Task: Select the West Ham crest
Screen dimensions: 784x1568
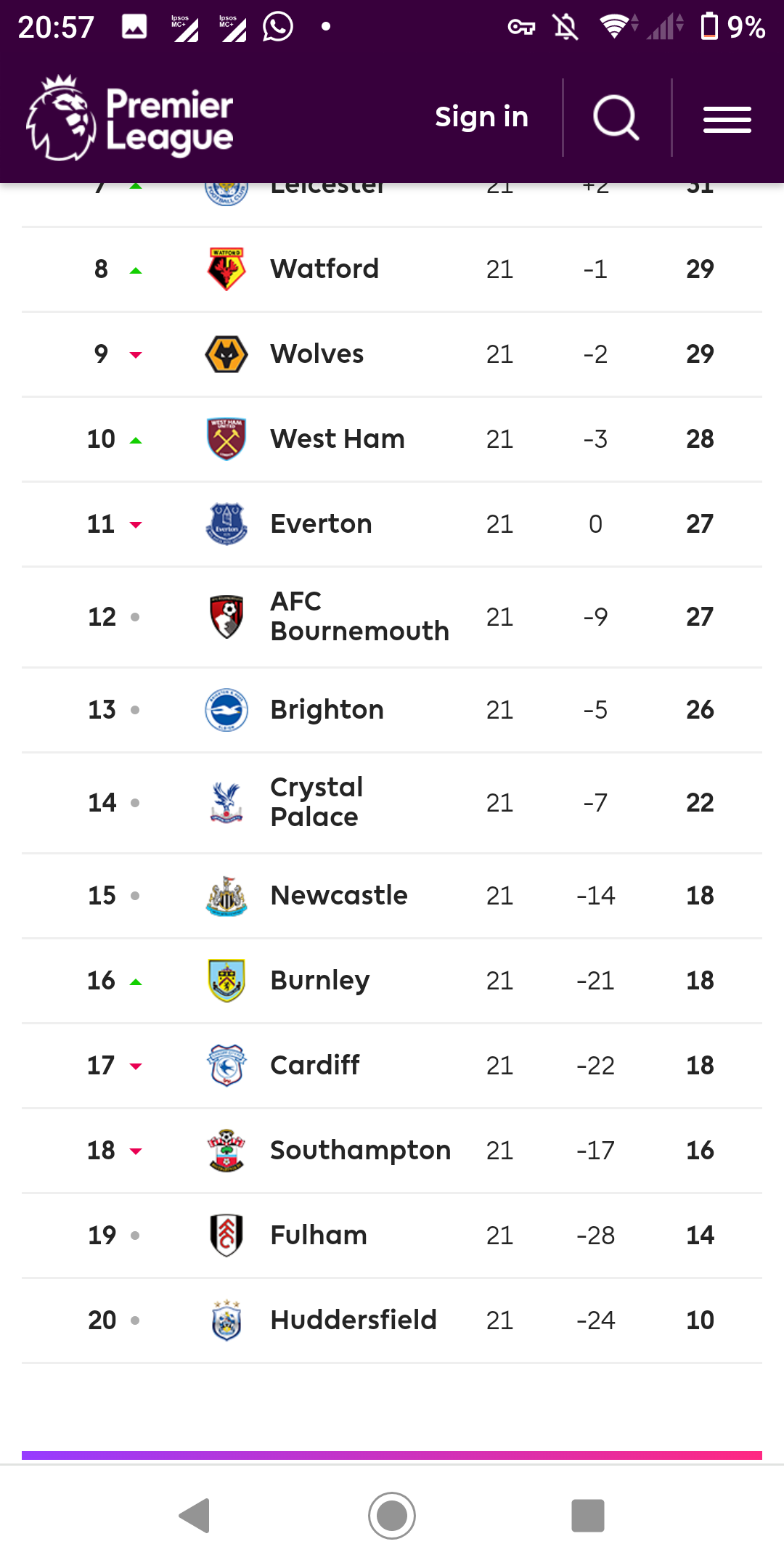Action: point(226,439)
